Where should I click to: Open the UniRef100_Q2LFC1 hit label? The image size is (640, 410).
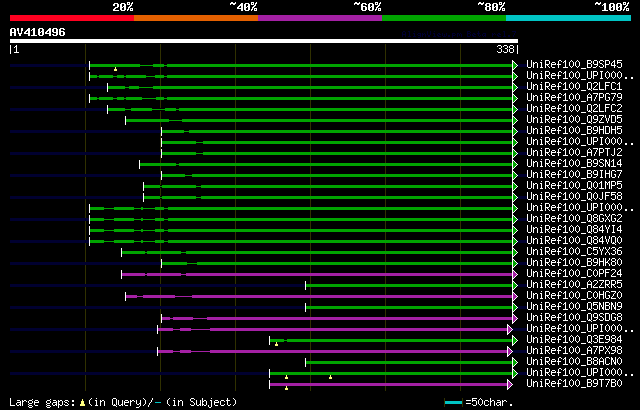click(x=574, y=86)
